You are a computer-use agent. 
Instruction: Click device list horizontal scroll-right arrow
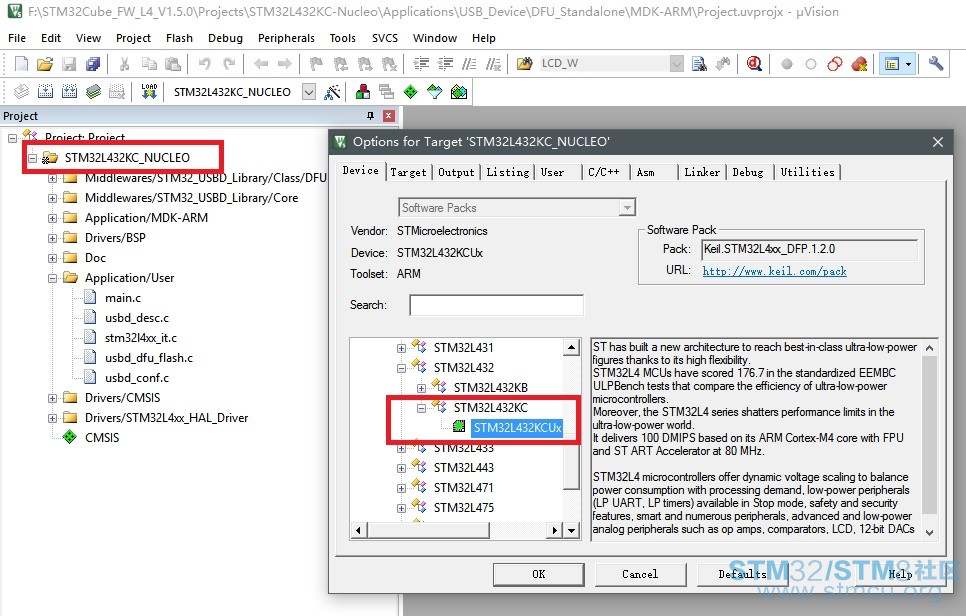click(x=555, y=530)
